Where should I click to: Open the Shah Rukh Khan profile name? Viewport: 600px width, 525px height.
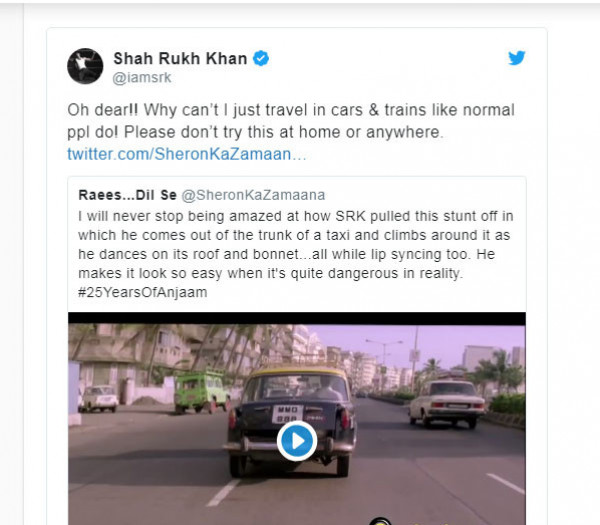(x=181, y=59)
